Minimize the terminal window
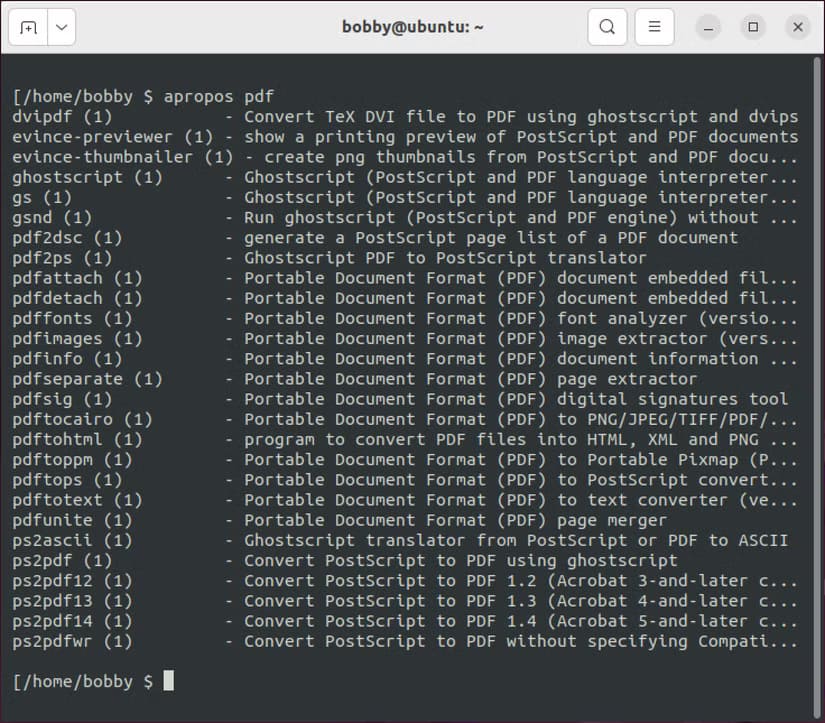The width and height of the screenshot is (825, 723). click(709, 27)
